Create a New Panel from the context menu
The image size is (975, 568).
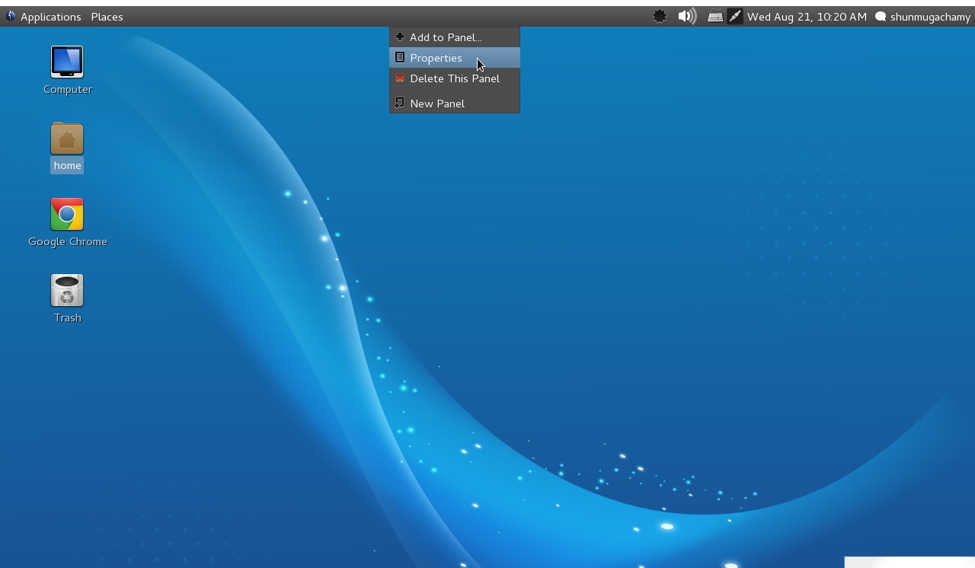(x=437, y=104)
